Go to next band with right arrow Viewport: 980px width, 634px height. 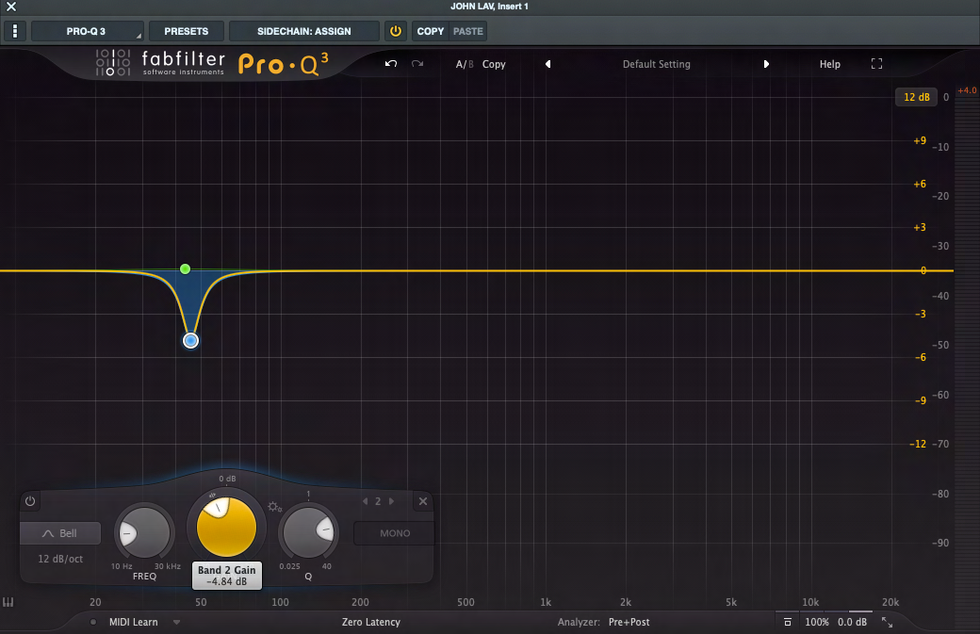[391, 501]
